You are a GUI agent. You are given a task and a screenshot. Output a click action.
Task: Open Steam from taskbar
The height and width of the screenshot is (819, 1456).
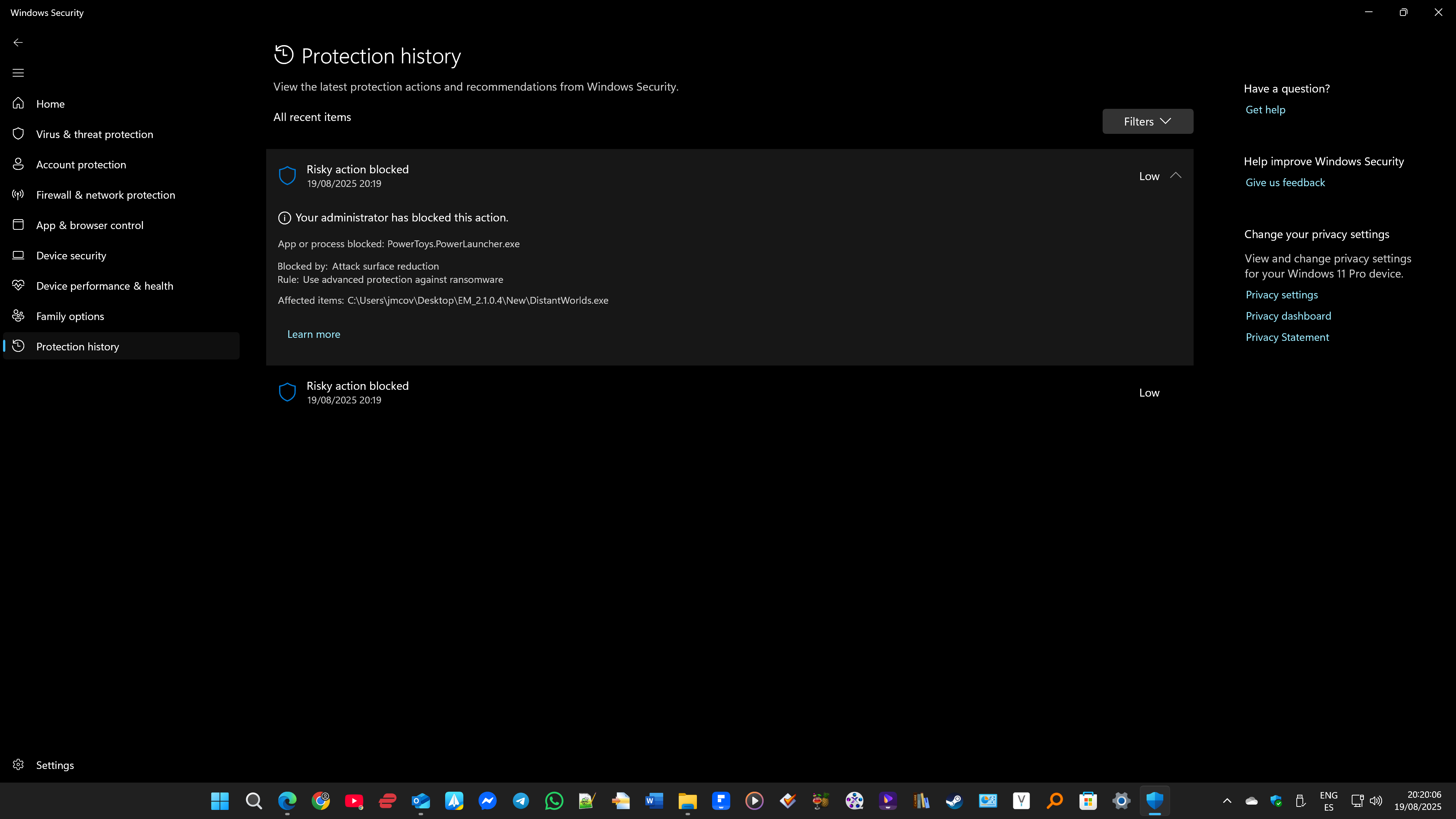click(x=955, y=801)
